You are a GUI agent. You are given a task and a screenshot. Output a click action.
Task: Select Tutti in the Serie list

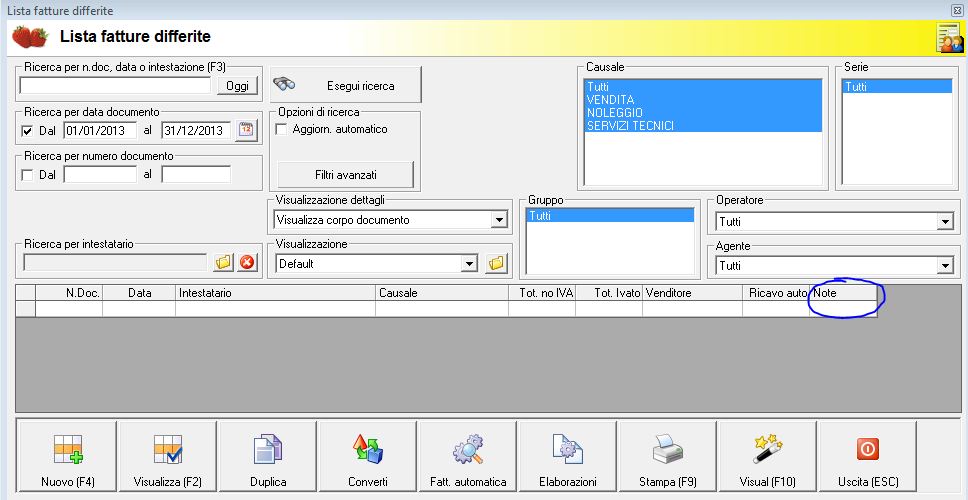point(898,86)
